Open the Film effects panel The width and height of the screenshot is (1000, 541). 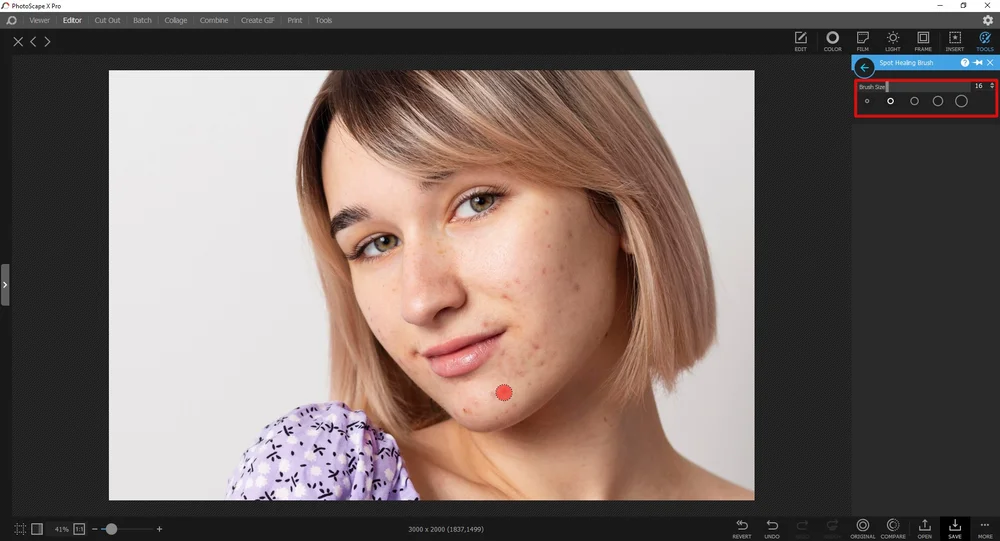click(x=862, y=41)
